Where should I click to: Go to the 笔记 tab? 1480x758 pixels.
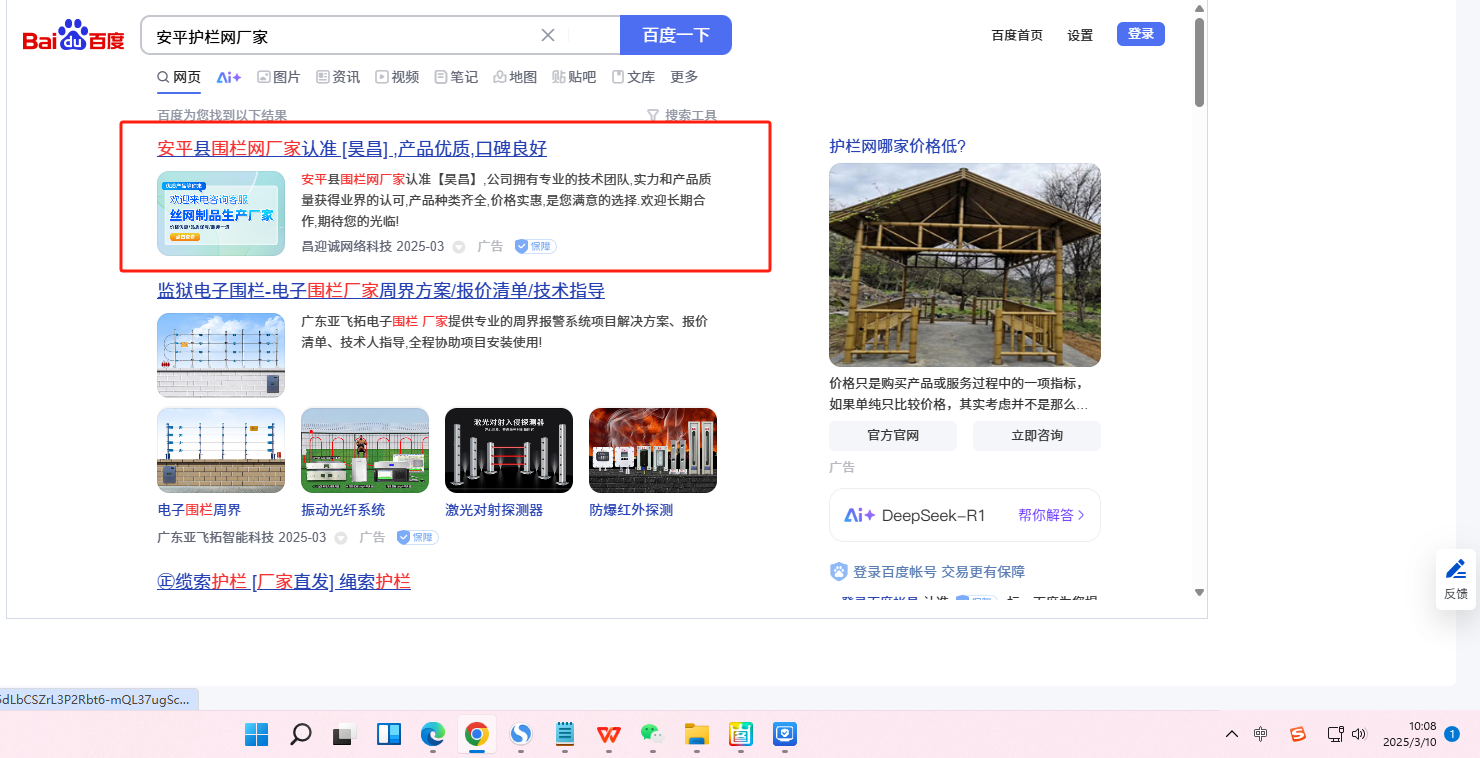456,77
